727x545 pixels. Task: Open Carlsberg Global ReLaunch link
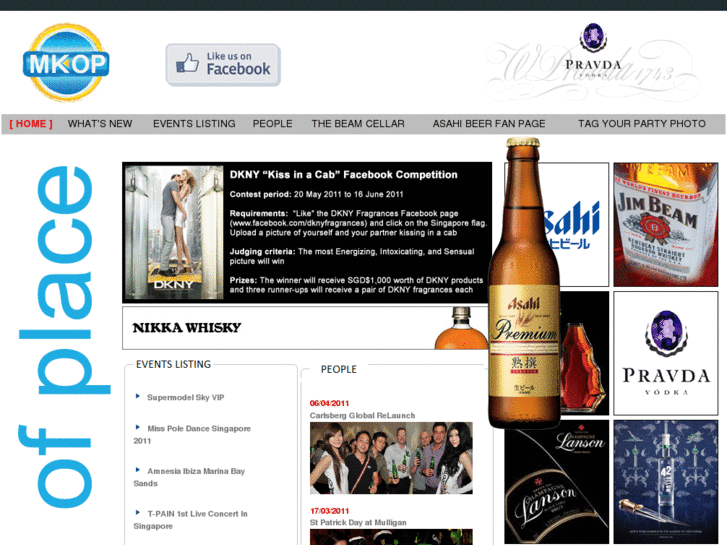point(363,416)
